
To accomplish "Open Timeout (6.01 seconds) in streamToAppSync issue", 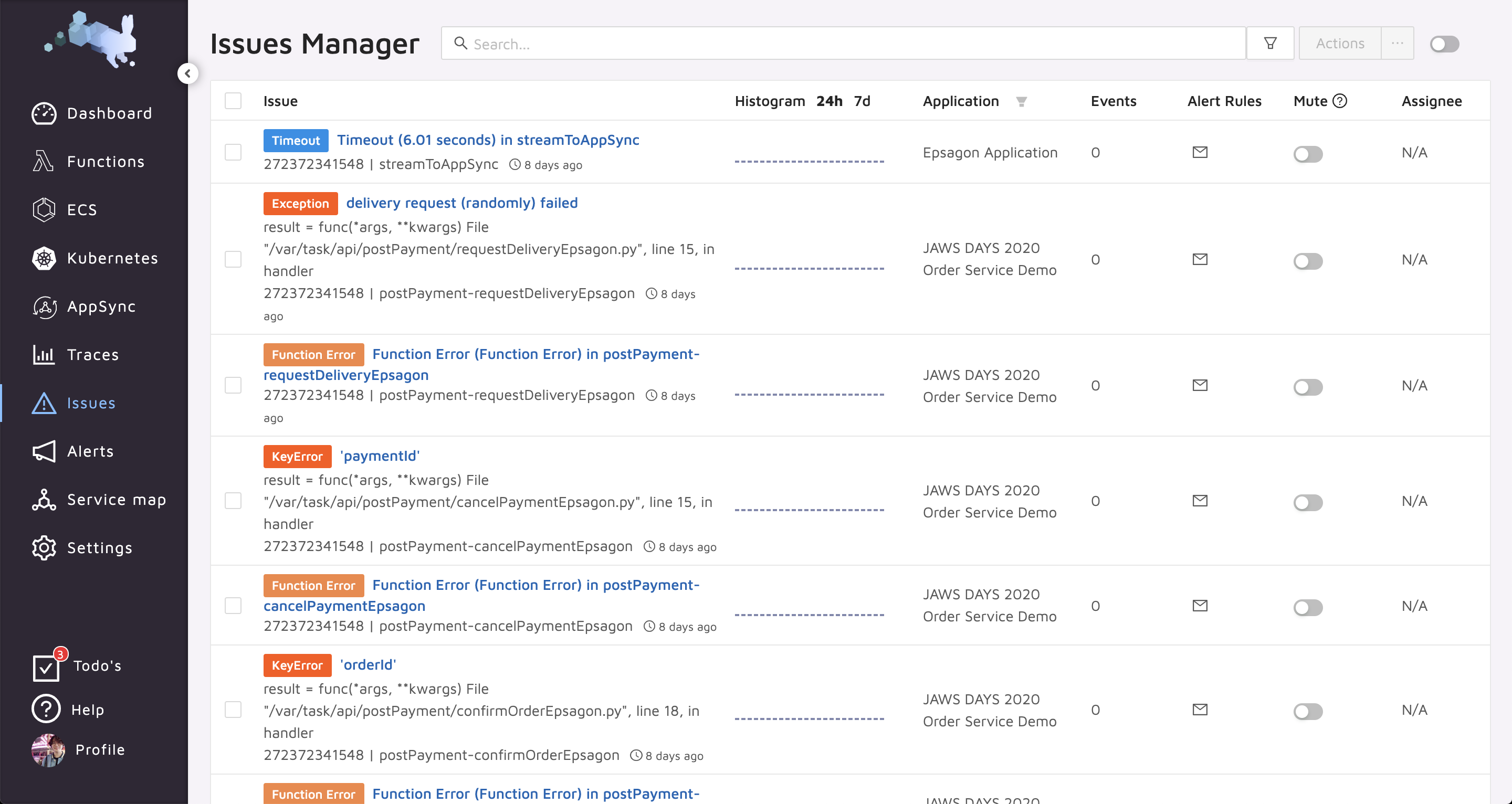I will 488,140.
